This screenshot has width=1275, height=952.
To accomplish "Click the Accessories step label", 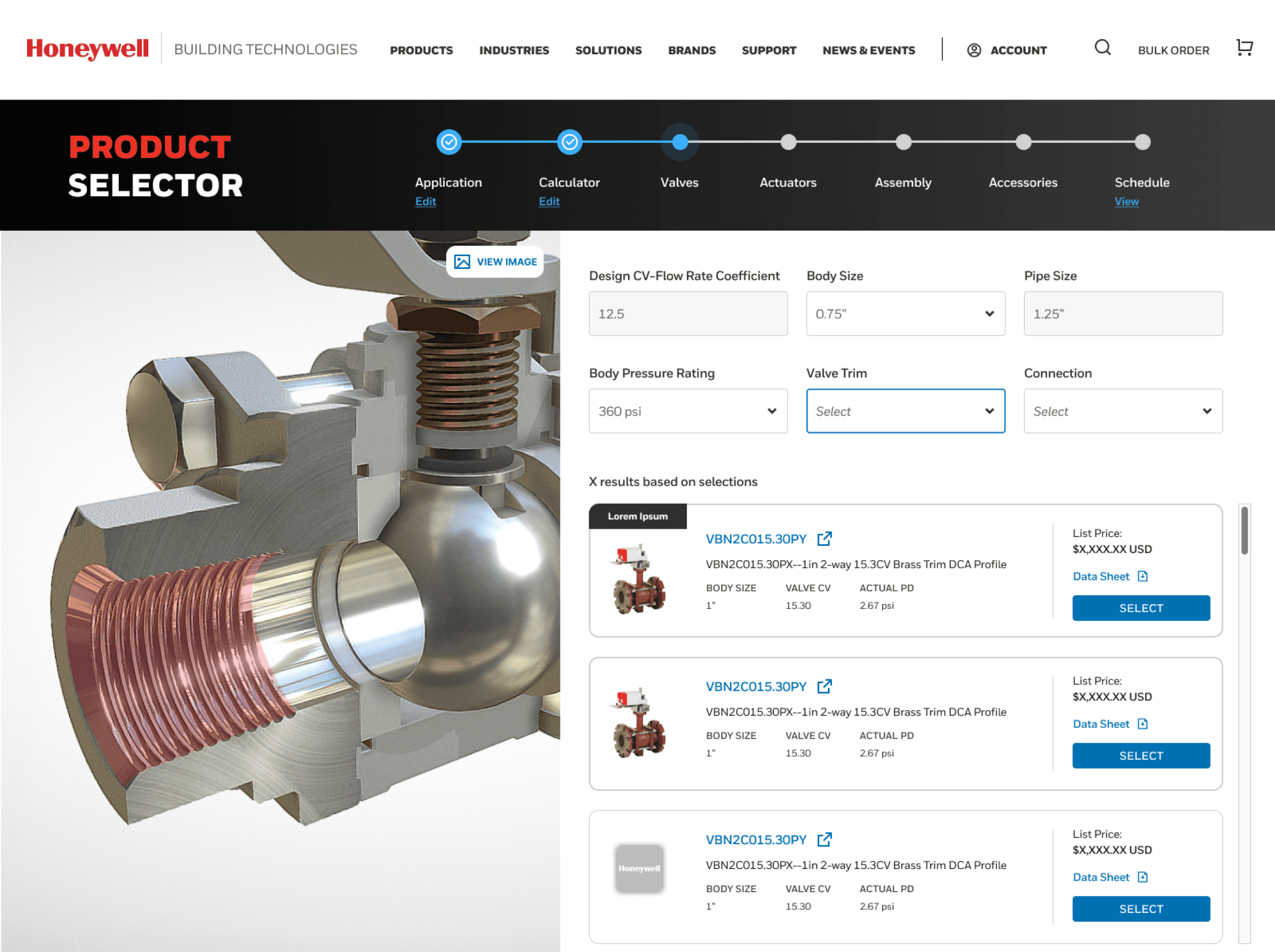I will point(1023,182).
